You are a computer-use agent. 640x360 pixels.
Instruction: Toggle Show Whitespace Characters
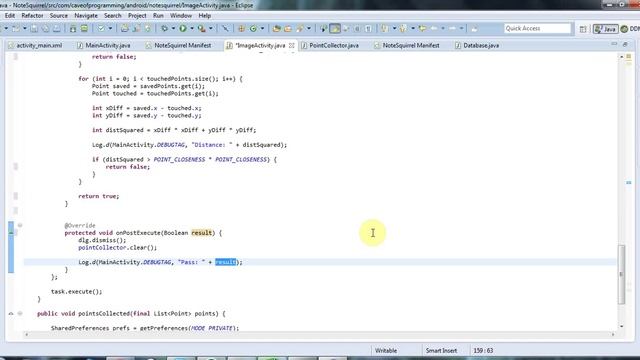coord(368,29)
